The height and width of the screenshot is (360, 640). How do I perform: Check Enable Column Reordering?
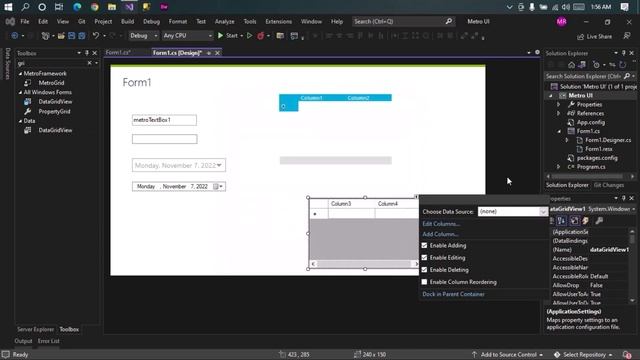point(424,282)
